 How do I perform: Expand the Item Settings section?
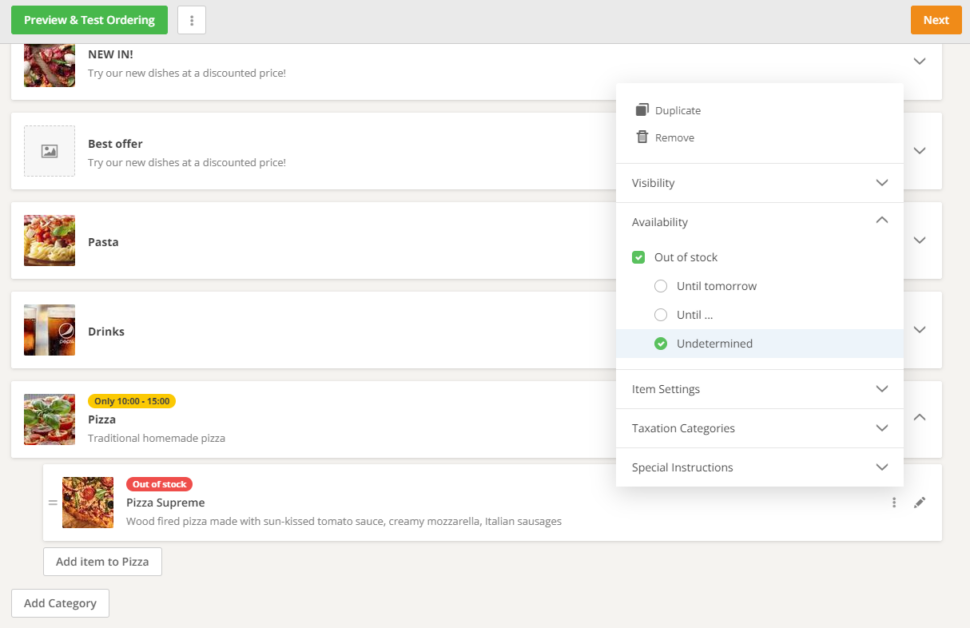pyautogui.click(x=758, y=389)
